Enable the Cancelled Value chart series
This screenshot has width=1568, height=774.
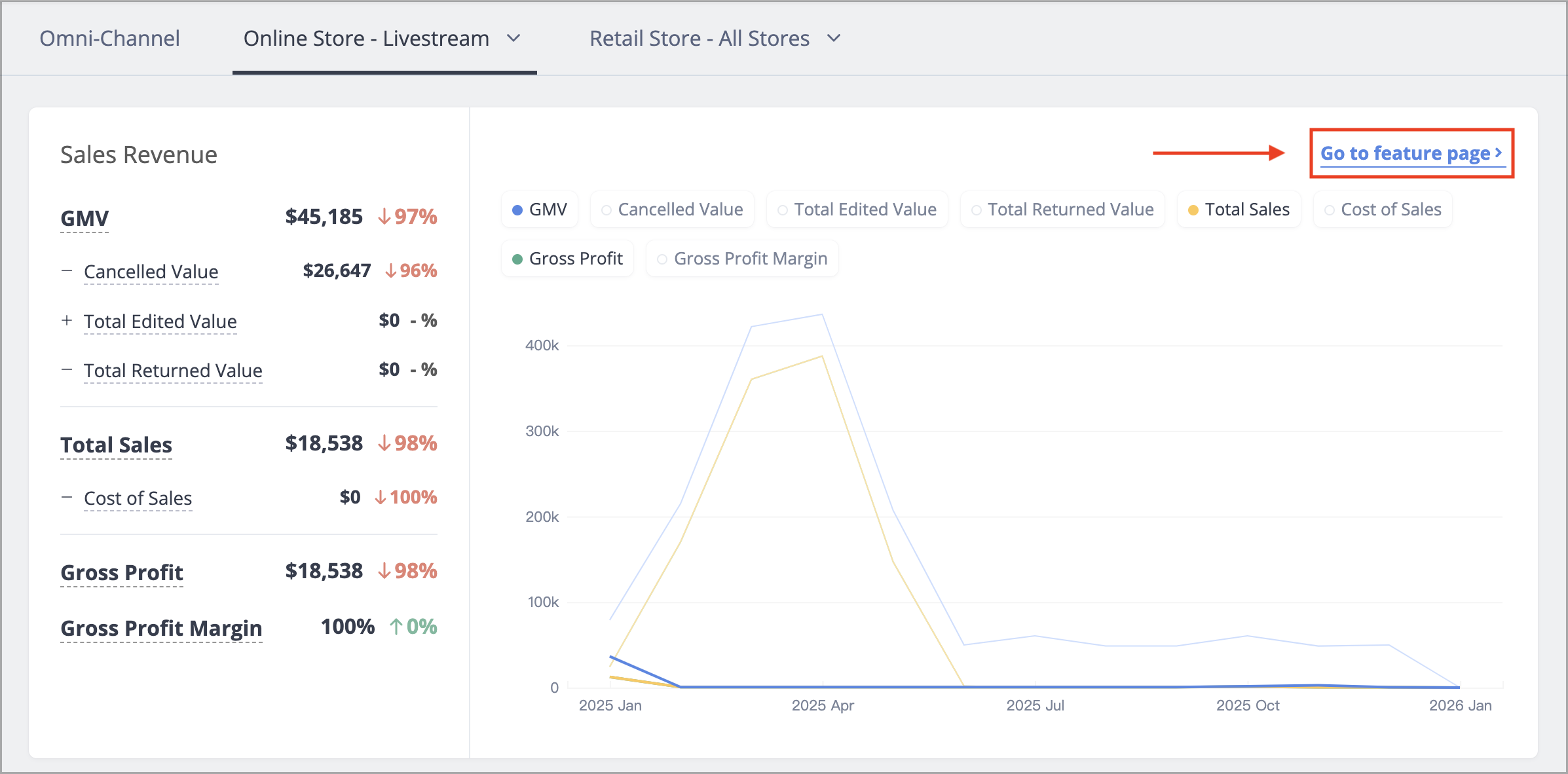tap(672, 210)
